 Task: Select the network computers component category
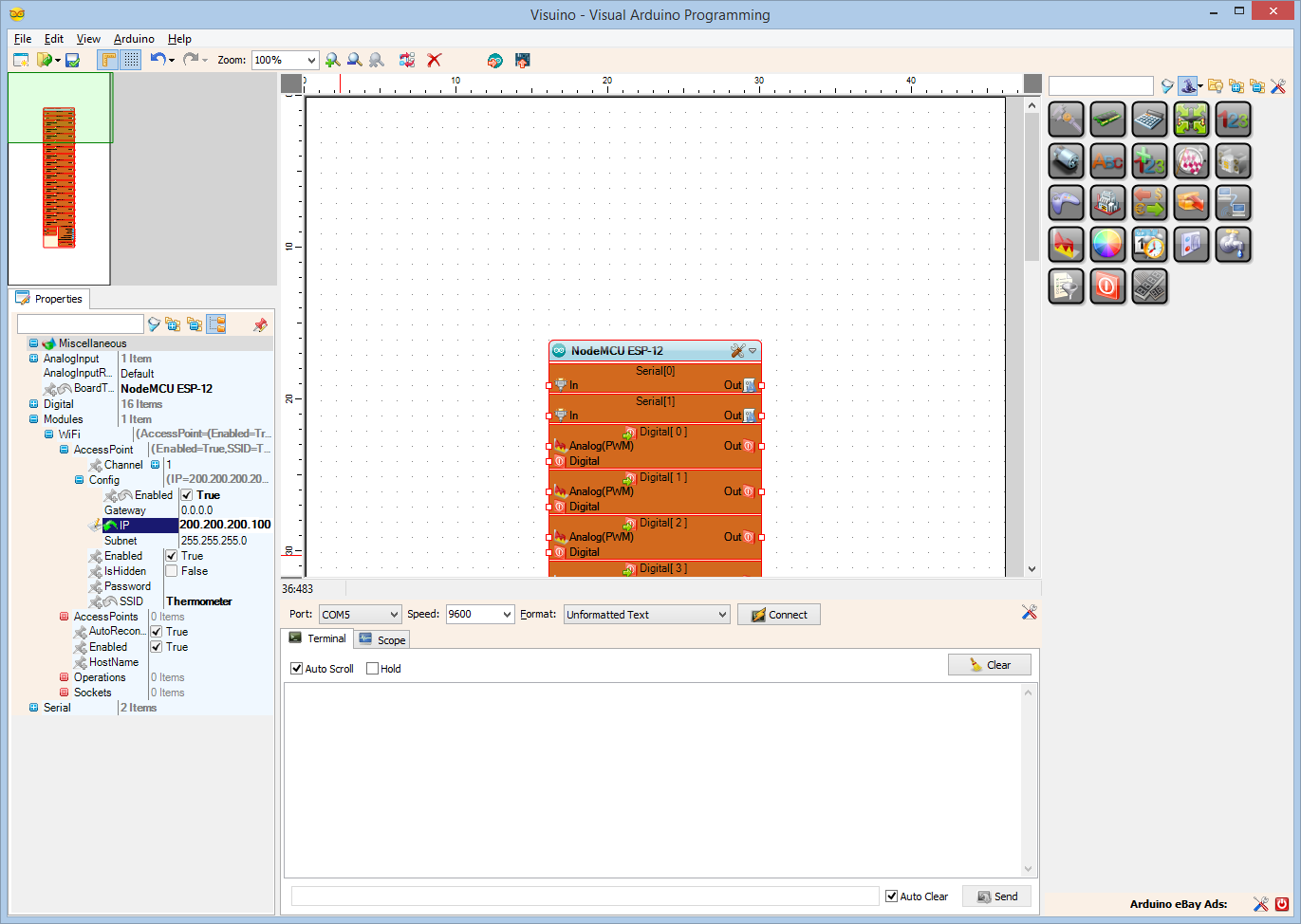click(1234, 203)
